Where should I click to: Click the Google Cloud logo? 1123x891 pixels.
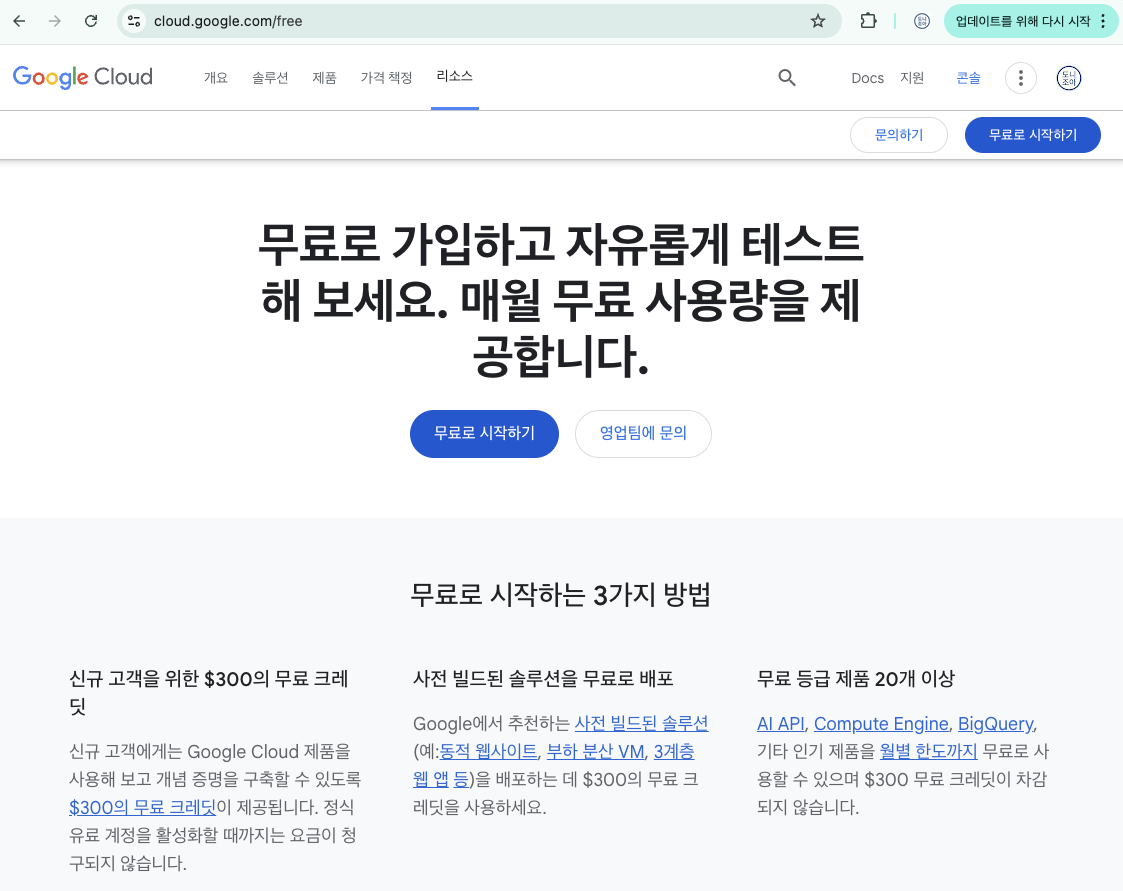click(82, 77)
